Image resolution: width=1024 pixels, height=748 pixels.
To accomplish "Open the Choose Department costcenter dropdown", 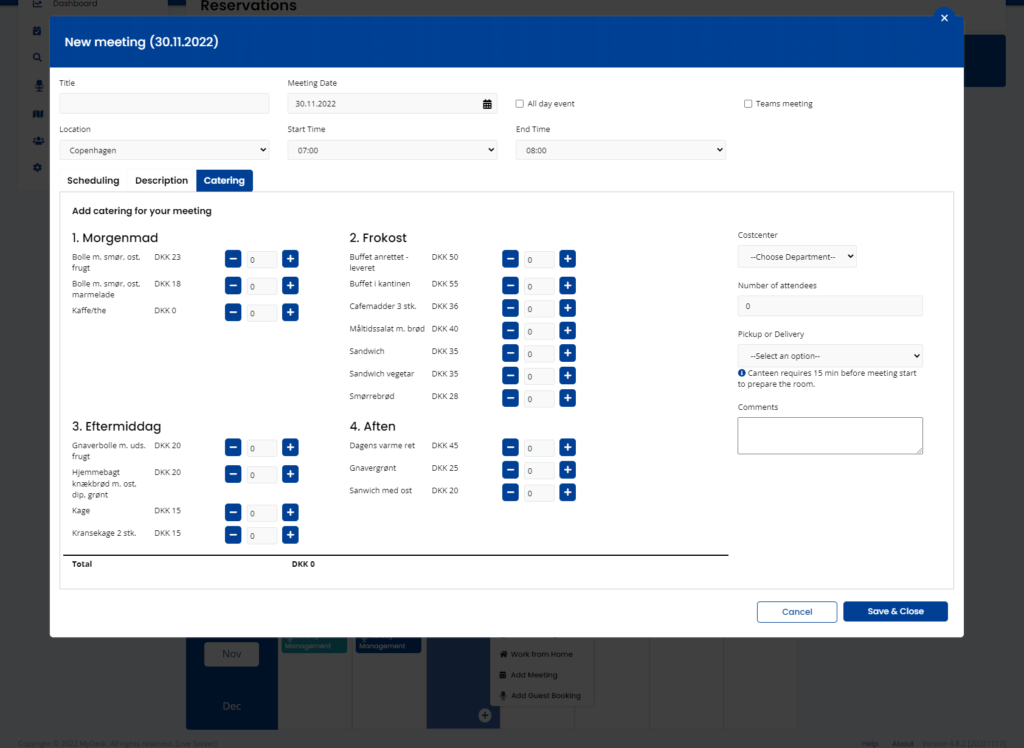I will [x=797, y=257].
